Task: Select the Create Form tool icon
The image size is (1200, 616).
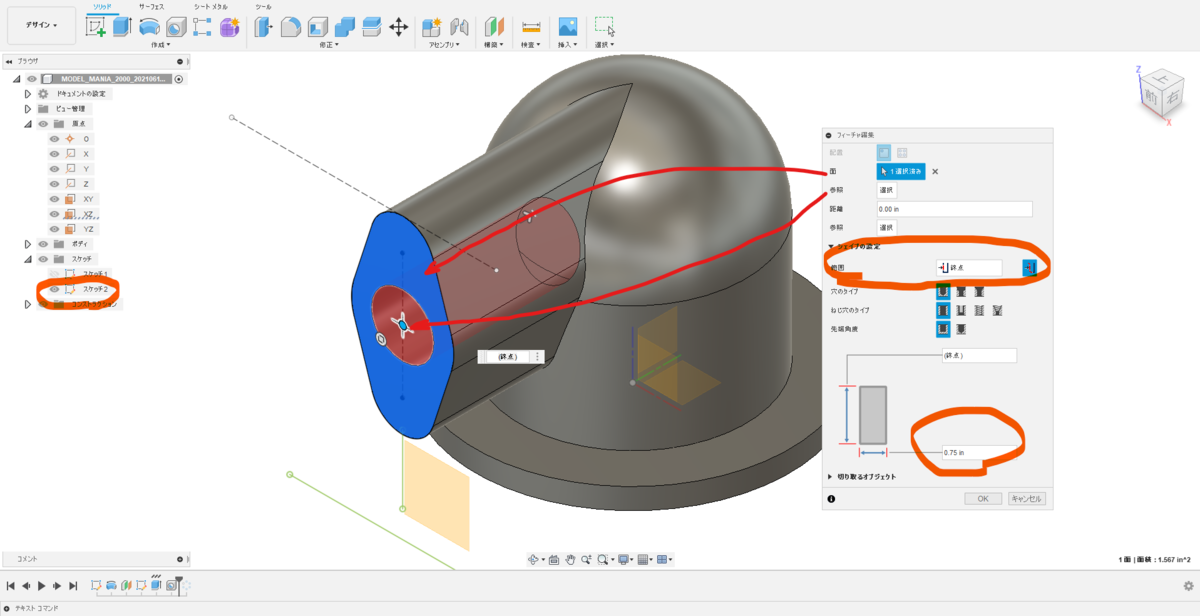Action: pos(230,27)
